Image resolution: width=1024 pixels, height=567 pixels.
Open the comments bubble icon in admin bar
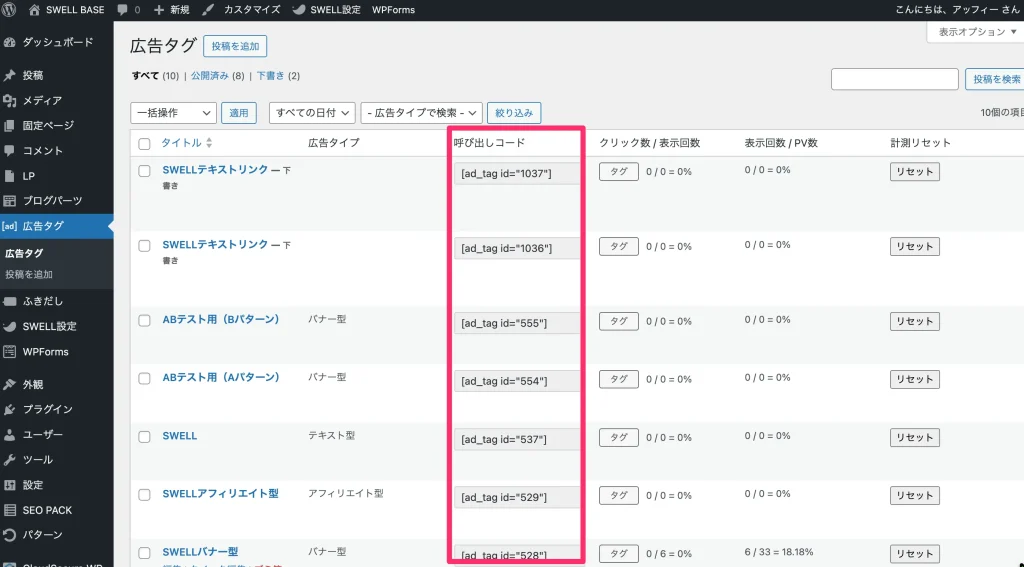pyautogui.click(x=122, y=10)
